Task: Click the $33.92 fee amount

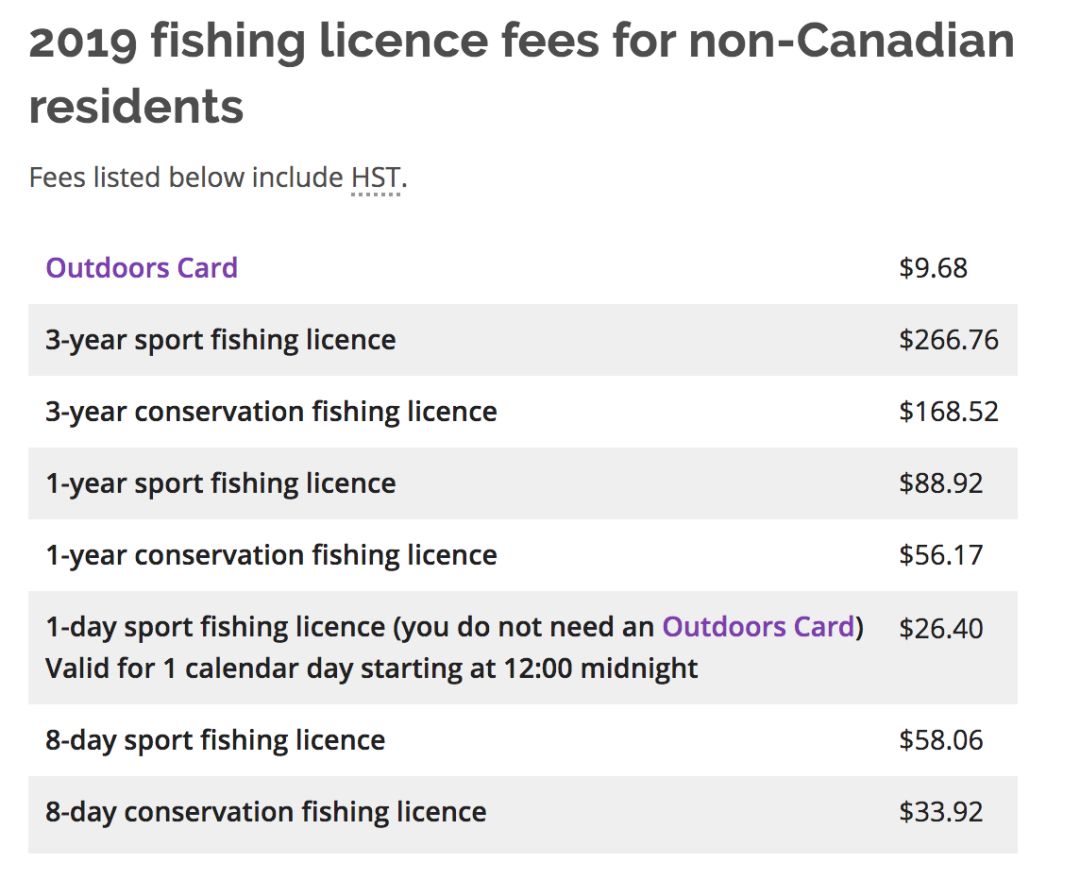Action: [941, 812]
